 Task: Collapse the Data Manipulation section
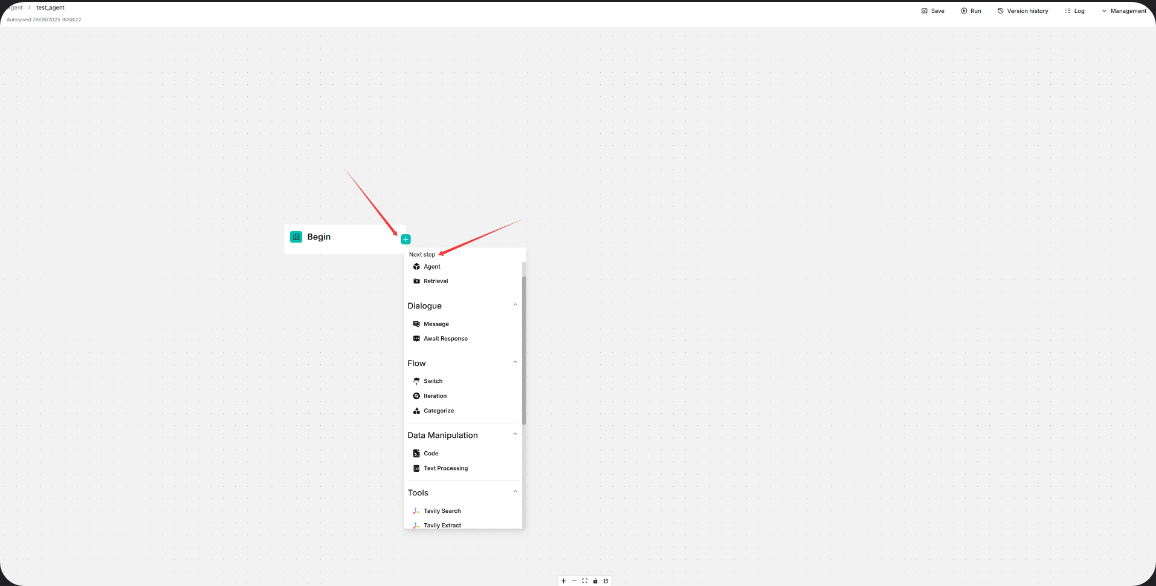pos(515,434)
